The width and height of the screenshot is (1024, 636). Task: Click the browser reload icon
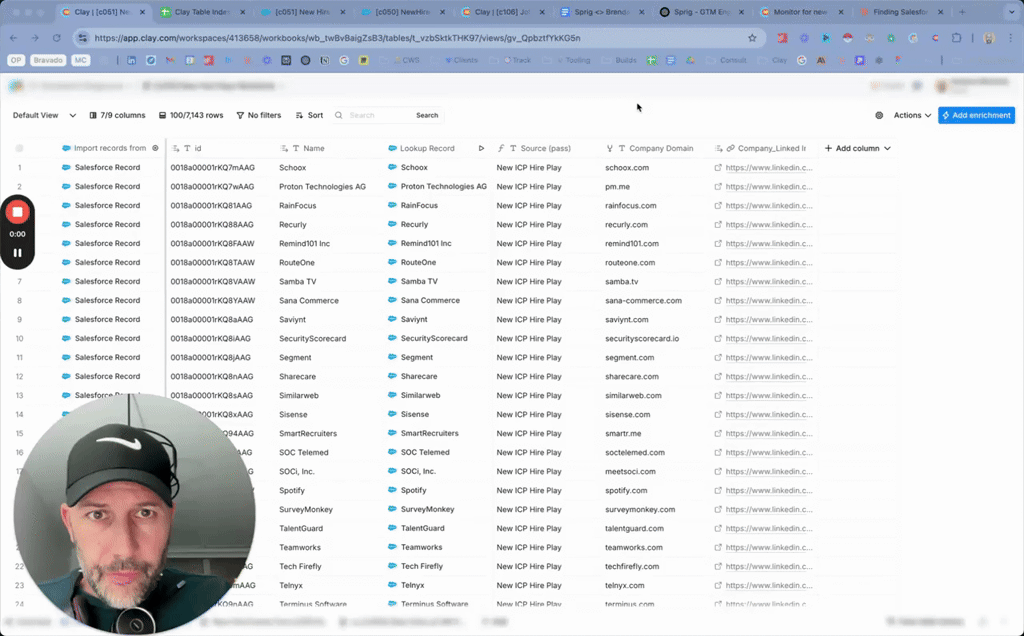coord(57,38)
